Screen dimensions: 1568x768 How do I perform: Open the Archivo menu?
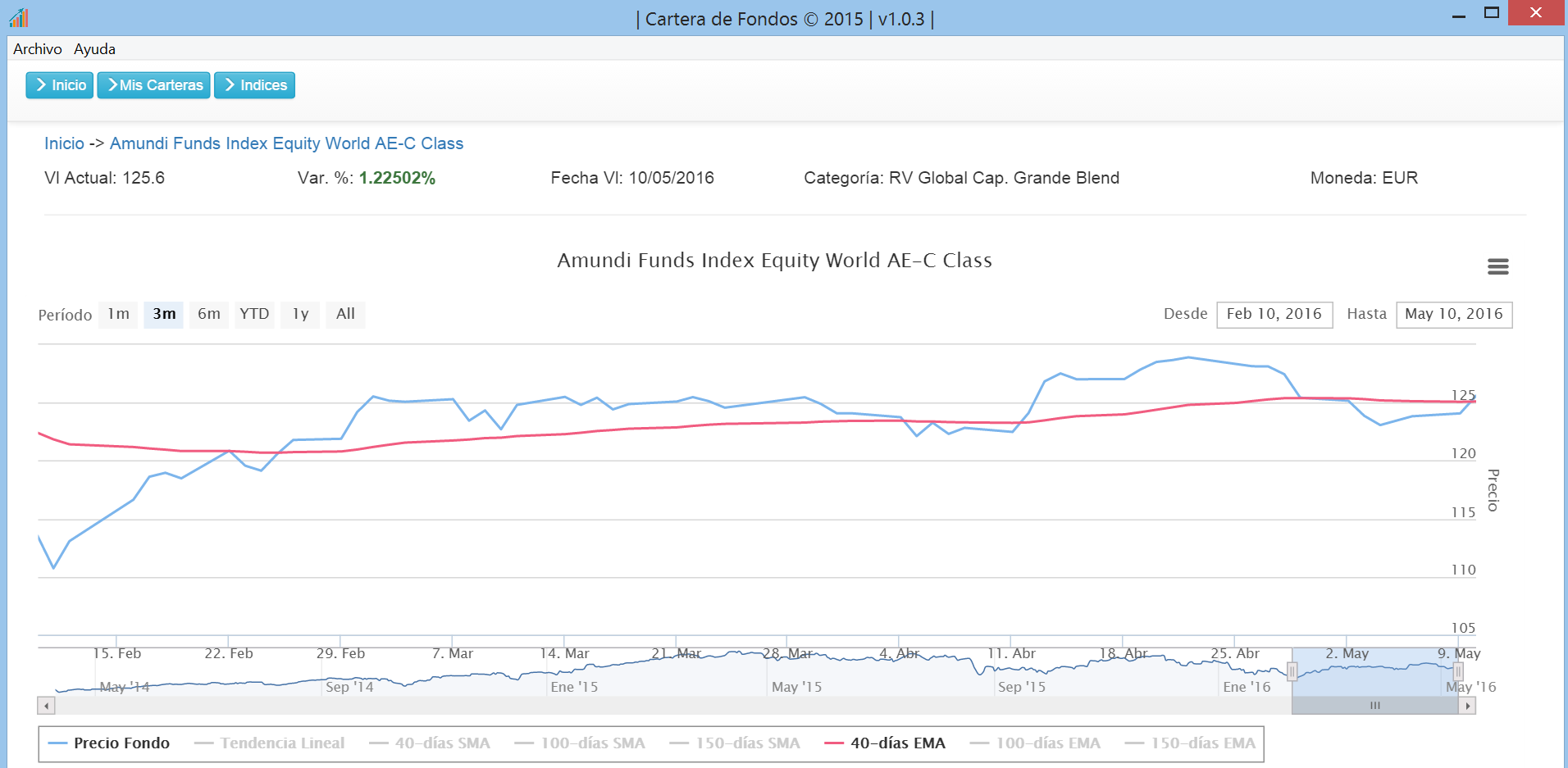pos(38,49)
